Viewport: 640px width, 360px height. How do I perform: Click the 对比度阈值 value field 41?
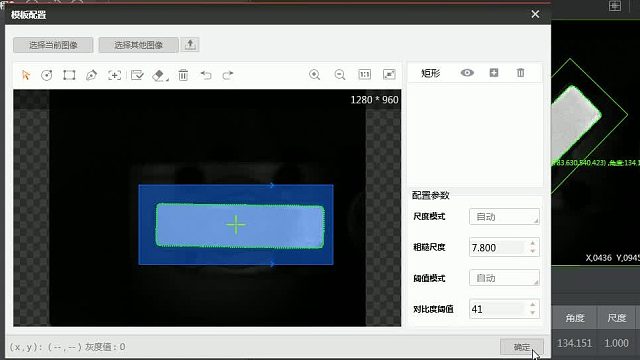tap(498, 309)
